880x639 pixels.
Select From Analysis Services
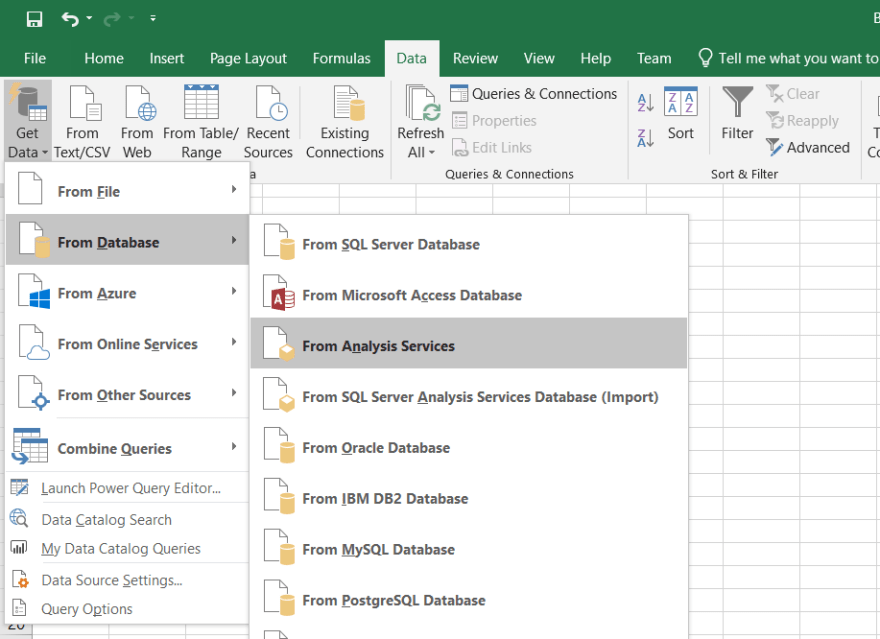469,343
